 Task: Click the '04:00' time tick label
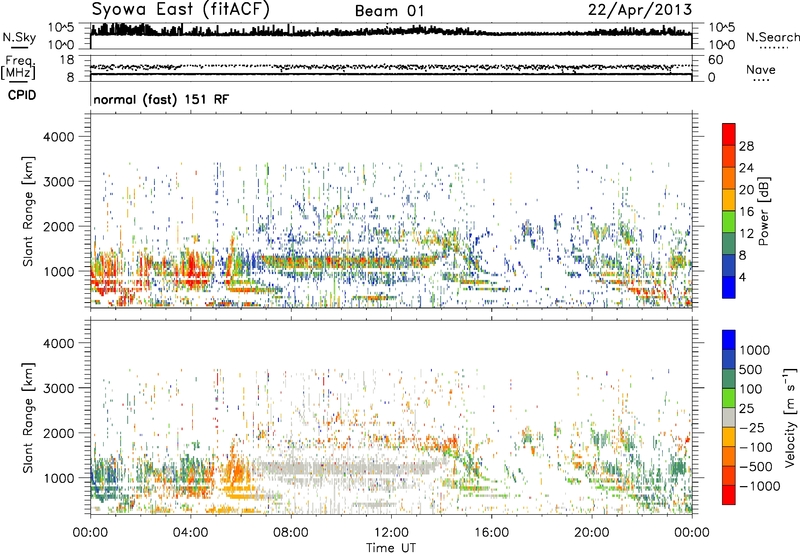pyautogui.click(x=190, y=533)
